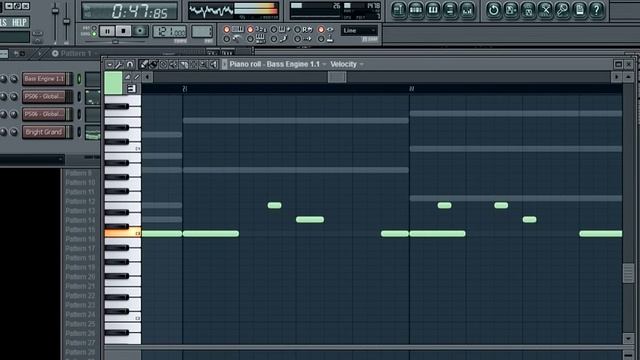Select Pattern 15 in the pattern list
Viewport: 640px width, 360px height.
pyautogui.click(x=80, y=229)
